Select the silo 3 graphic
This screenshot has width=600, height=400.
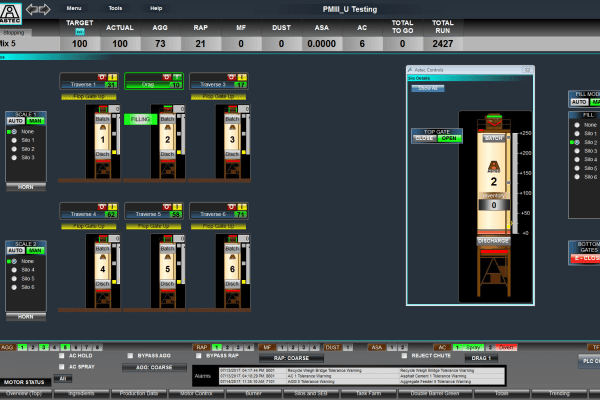click(232, 142)
